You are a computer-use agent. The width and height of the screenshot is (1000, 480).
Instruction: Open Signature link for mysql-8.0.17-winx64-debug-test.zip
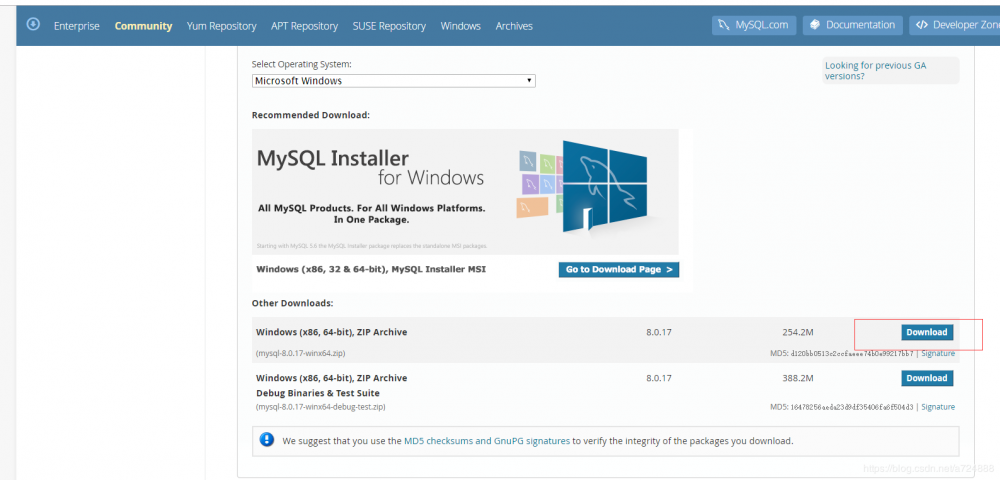pos(938,407)
